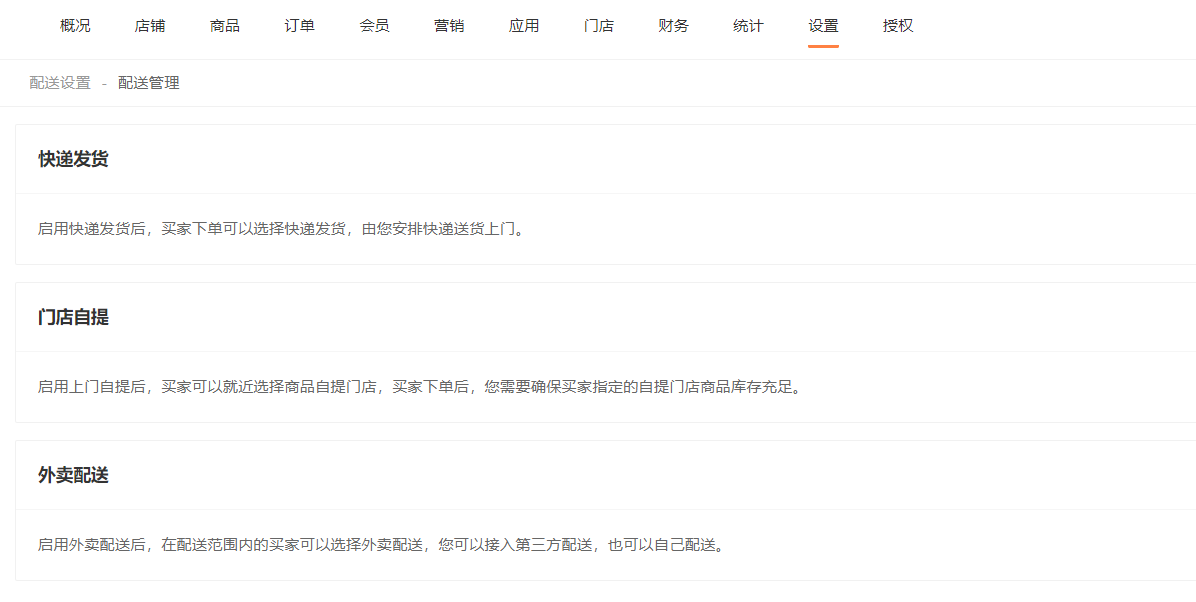The width and height of the screenshot is (1196, 602).
Task: Select the active 设置 settings tab
Action: [823, 25]
